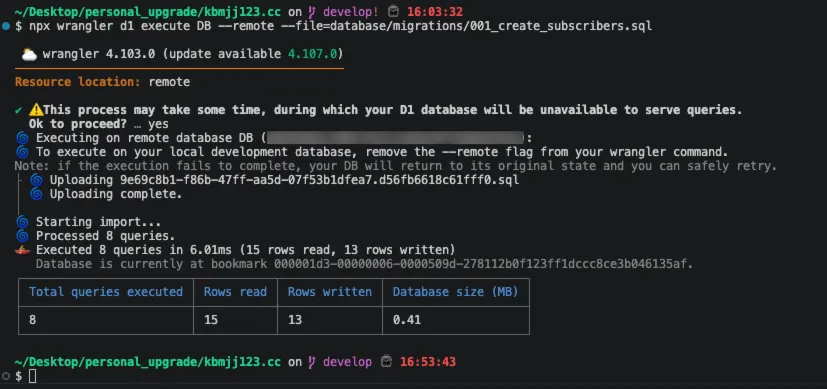Screen dimensions: 827x389
Task: Click the 'Uploading complete.' message
Action: click(x=116, y=194)
